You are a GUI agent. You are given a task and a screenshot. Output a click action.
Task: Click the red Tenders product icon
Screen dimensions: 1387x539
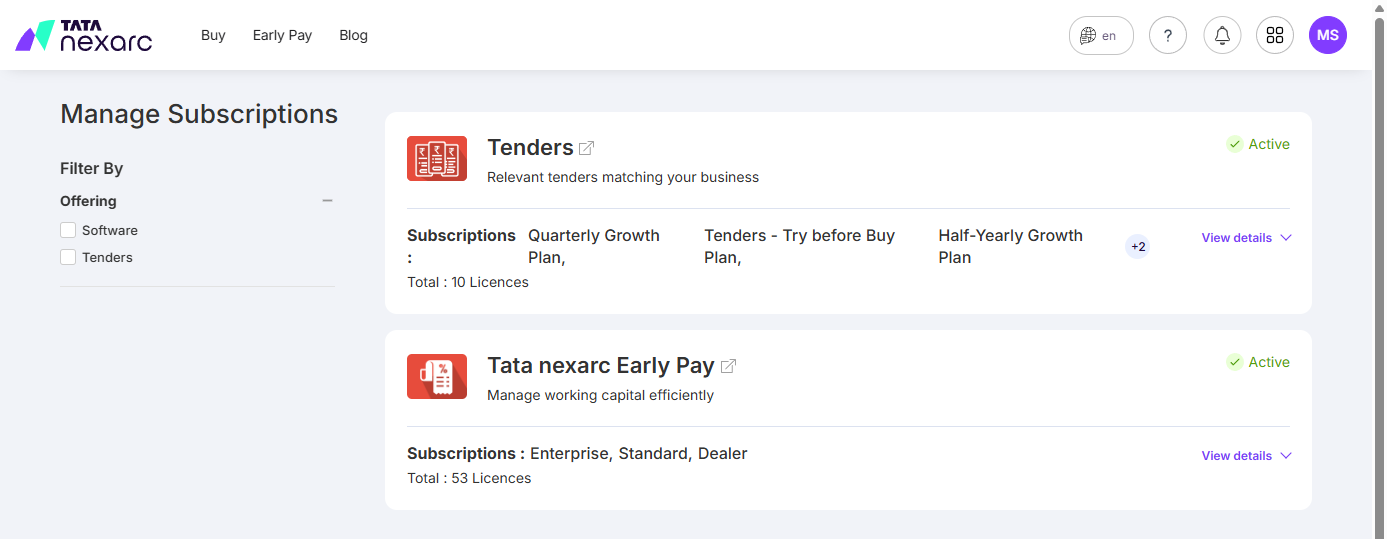(437, 158)
